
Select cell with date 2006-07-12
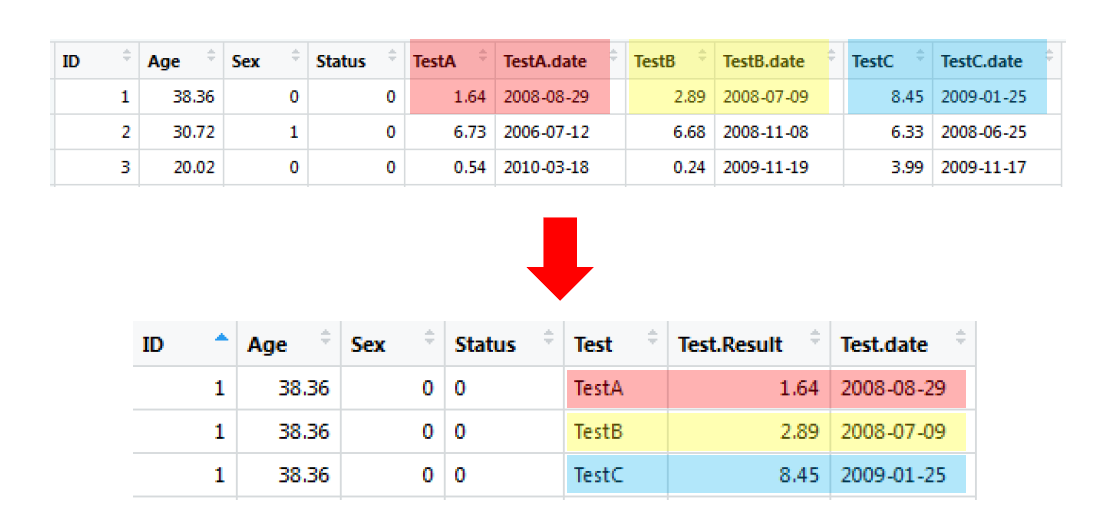click(546, 132)
